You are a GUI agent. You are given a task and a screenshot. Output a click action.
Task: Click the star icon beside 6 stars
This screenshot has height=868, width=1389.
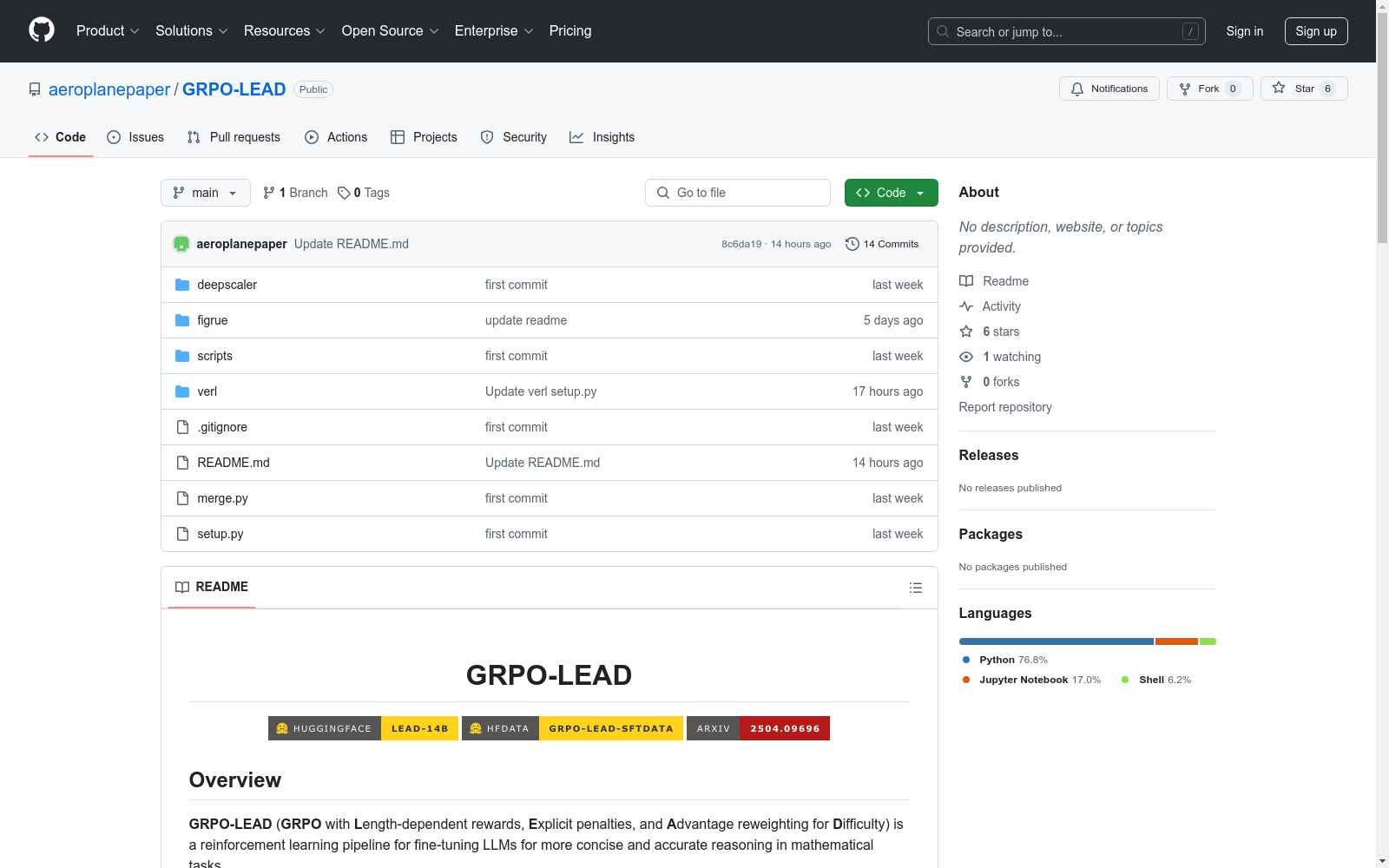966,332
